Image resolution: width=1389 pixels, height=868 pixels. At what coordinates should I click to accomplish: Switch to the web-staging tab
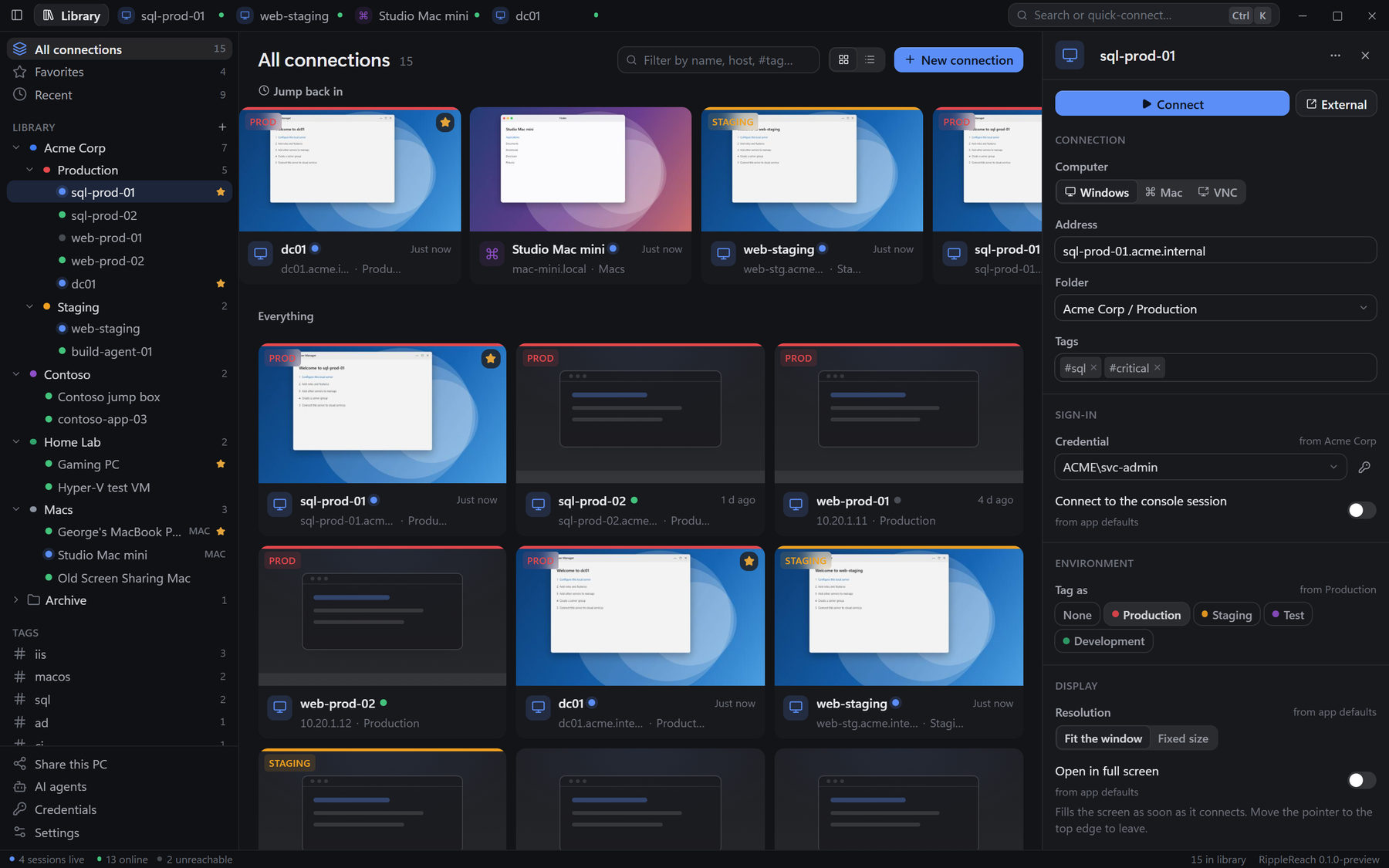(x=290, y=15)
